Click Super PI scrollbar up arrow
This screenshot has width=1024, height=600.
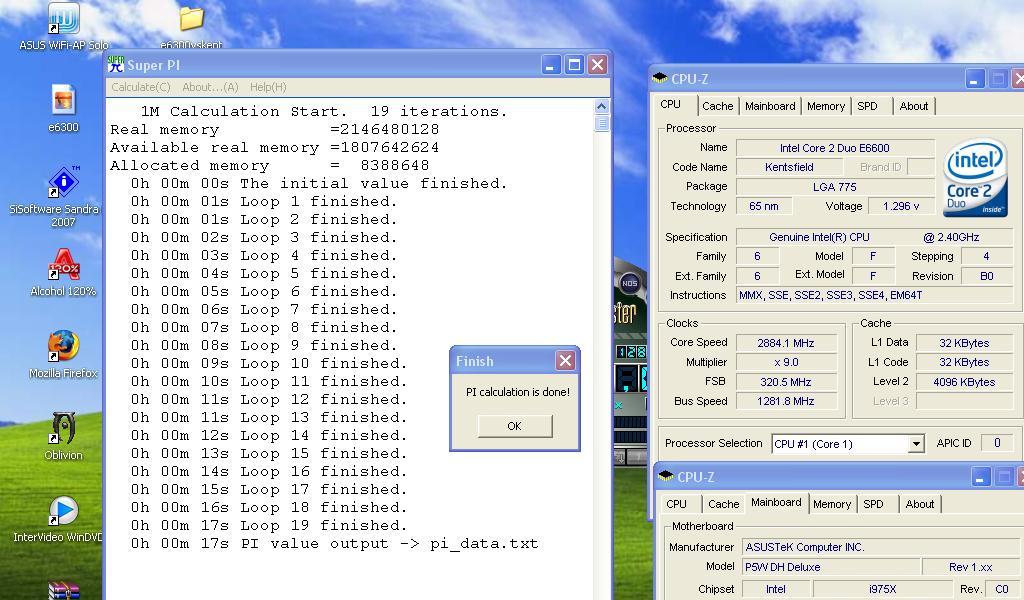[601, 106]
